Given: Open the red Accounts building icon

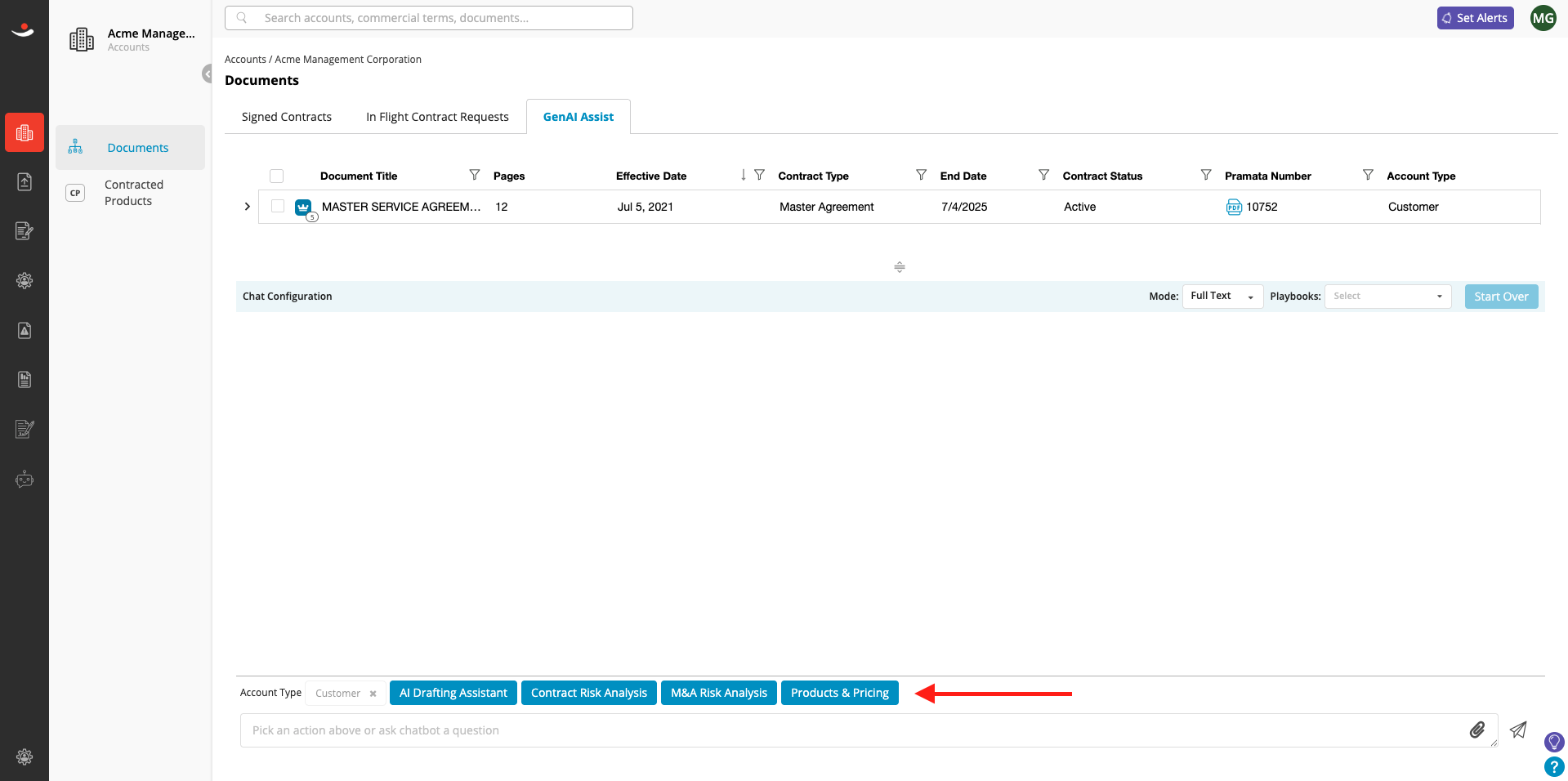Looking at the screenshot, I should (x=25, y=132).
